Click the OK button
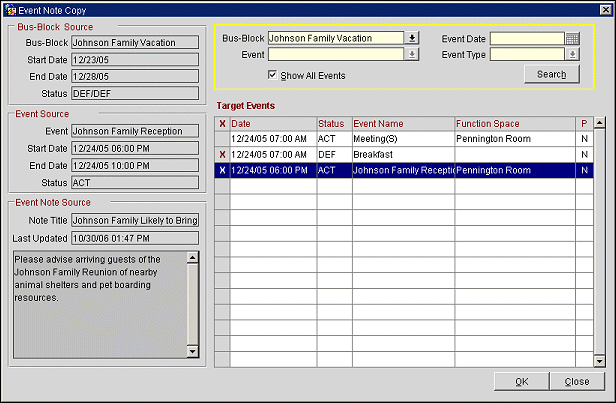 click(x=521, y=381)
